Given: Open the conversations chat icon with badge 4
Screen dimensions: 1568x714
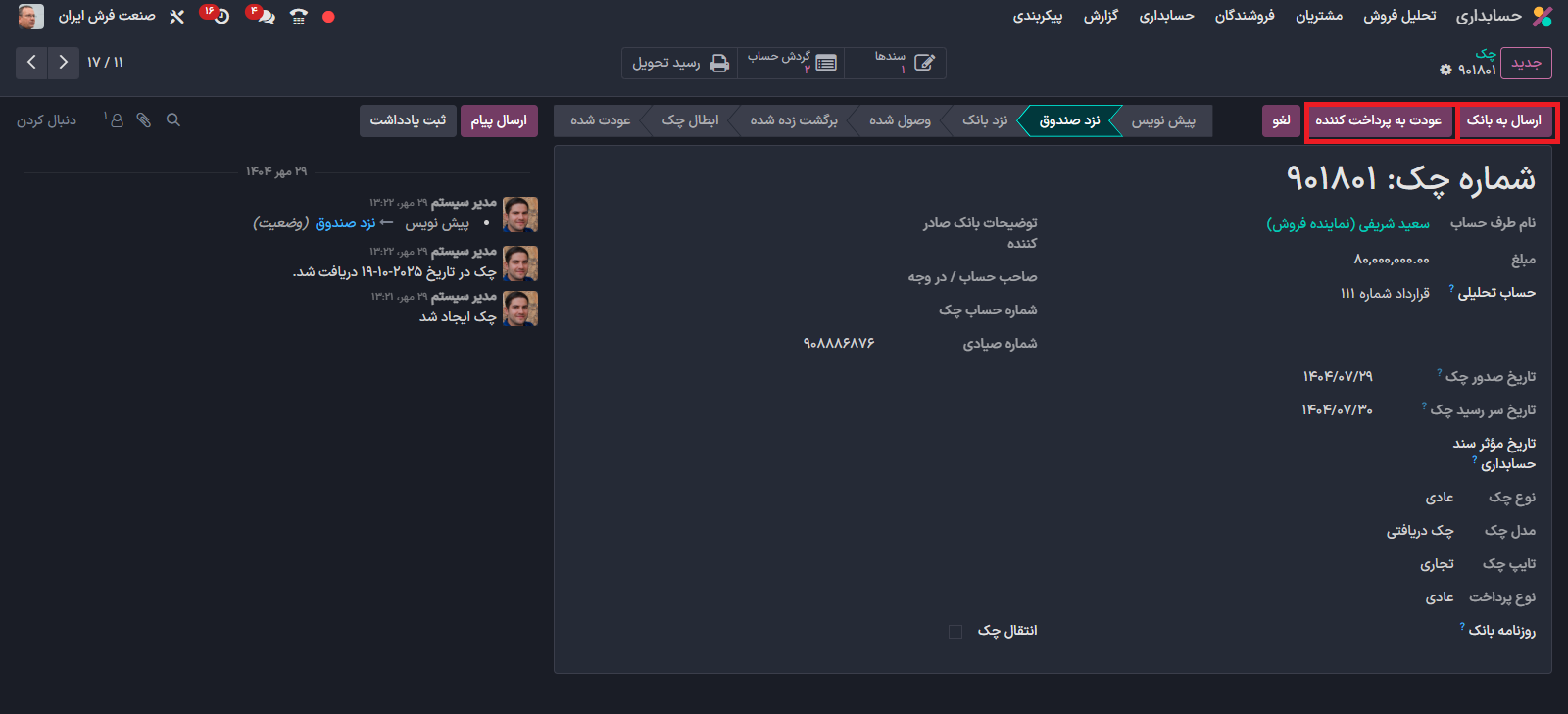Looking at the screenshot, I should tap(263, 17).
